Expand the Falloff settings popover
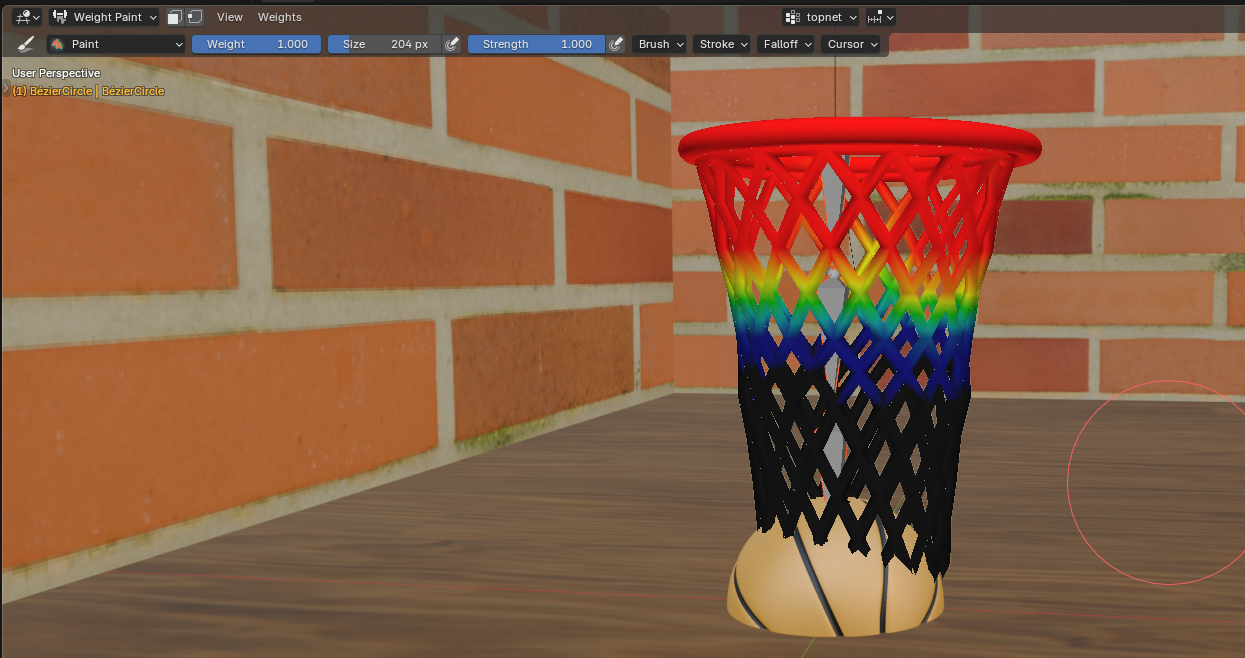The width and height of the screenshot is (1245, 658). (787, 44)
